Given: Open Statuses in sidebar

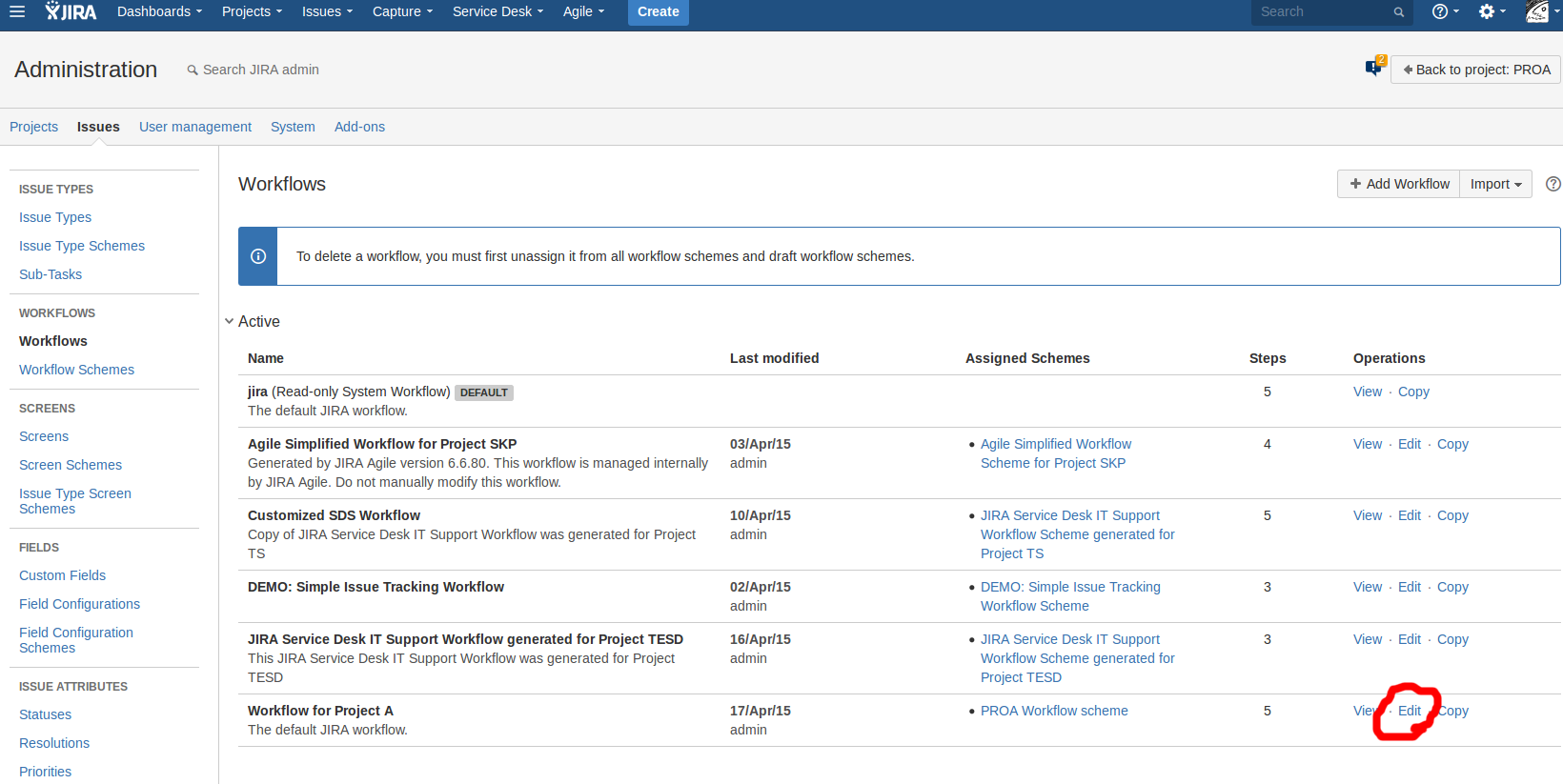Looking at the screenshot, I should (45, 714).
